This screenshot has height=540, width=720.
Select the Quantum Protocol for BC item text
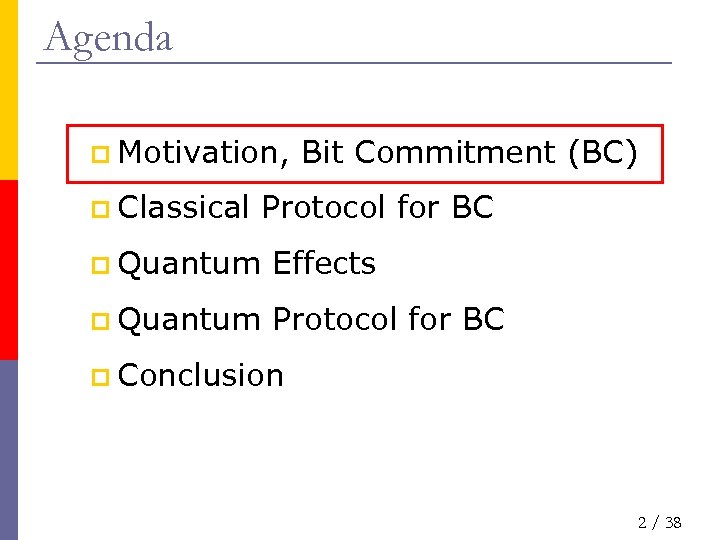coord(311,320)
